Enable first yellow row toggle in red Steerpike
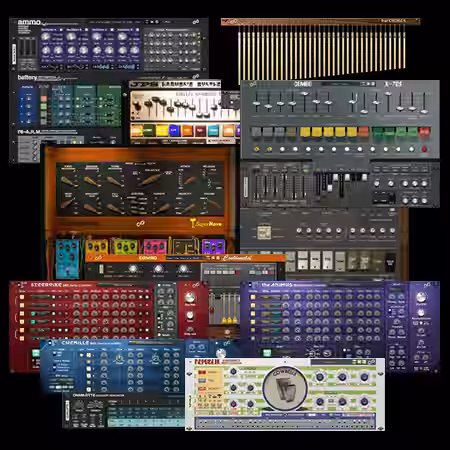The height and width of the screenshot is (450, 450). [22, 297]
